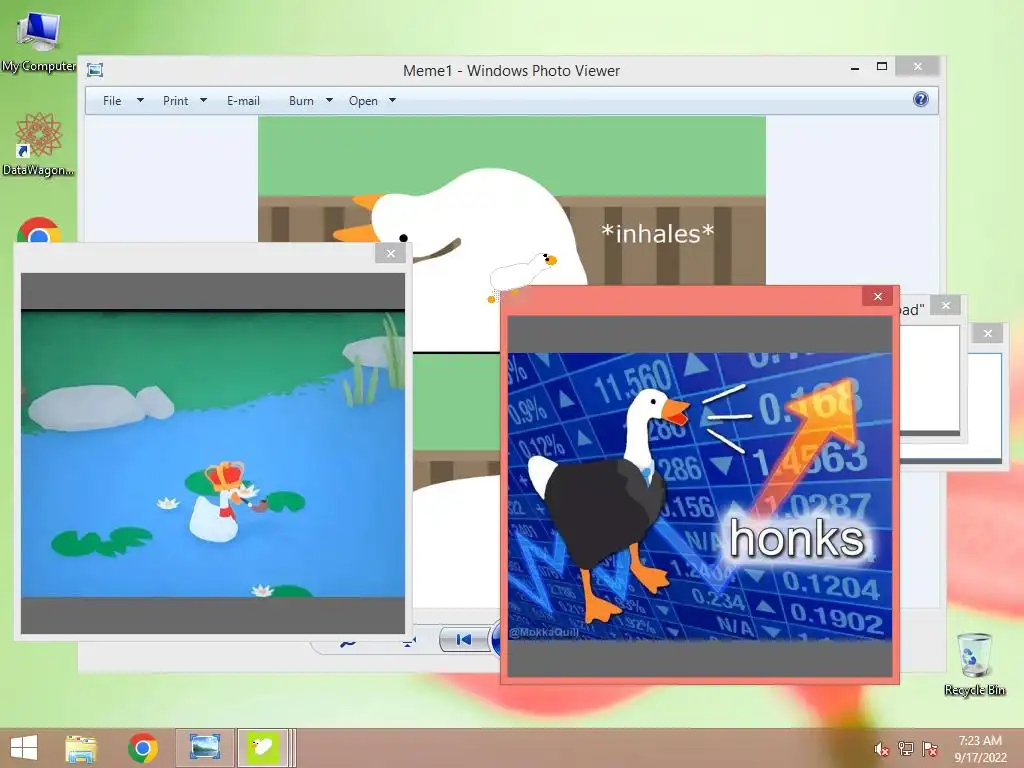Image resolution: width=1024 pixels, height=768 pixels.
Task: Close the rearmost blank note window
Action: [987, 333]
